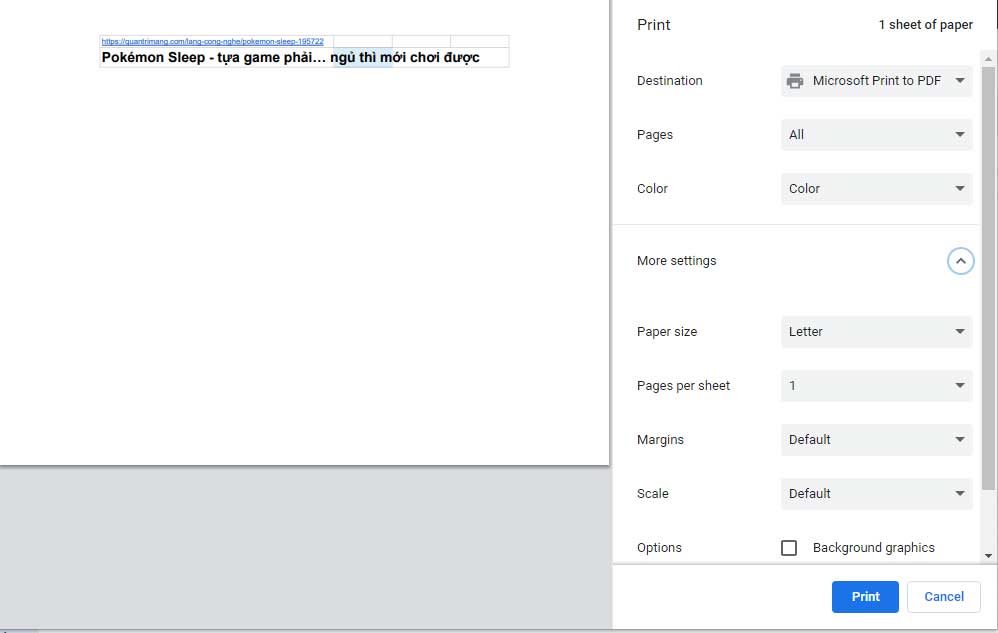Open the Destination dropdown Microsoft Print to PDF

(876, 81)
